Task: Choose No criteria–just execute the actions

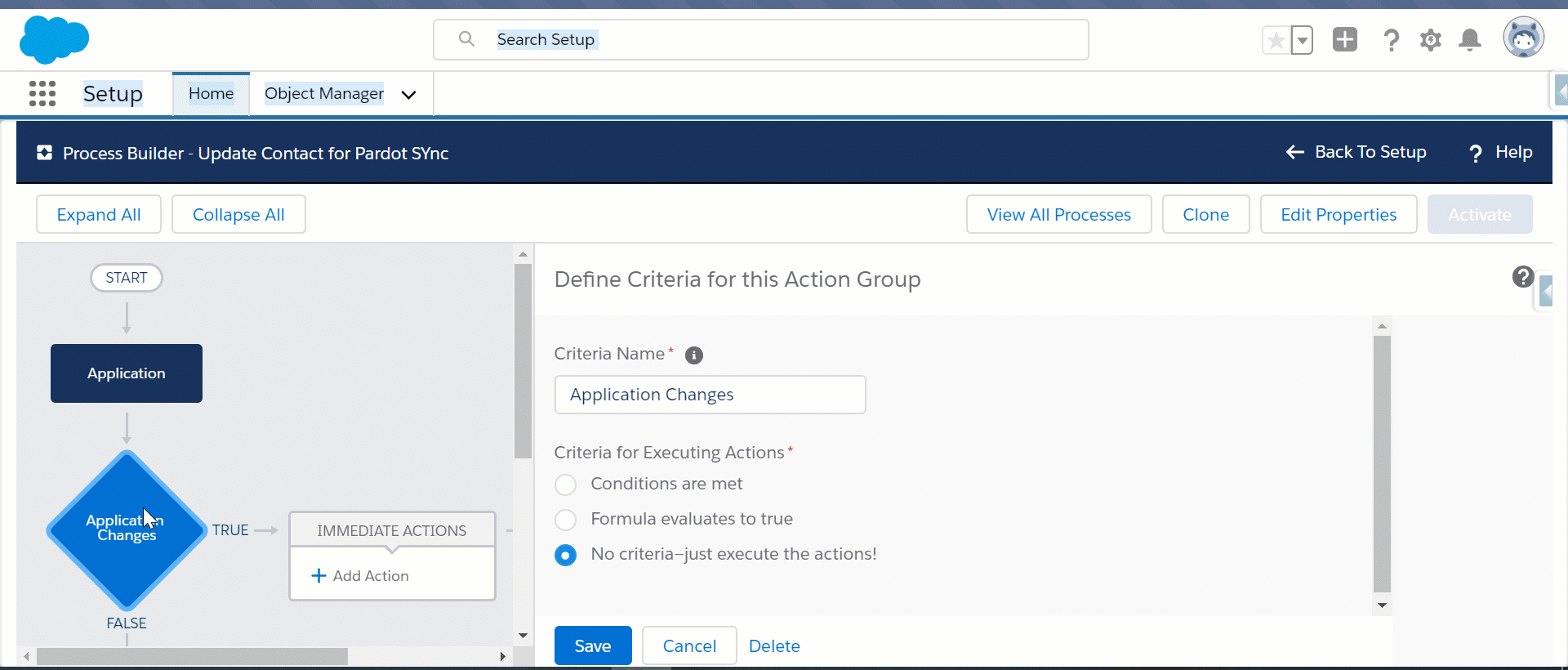Action: [x=565, y=555]
